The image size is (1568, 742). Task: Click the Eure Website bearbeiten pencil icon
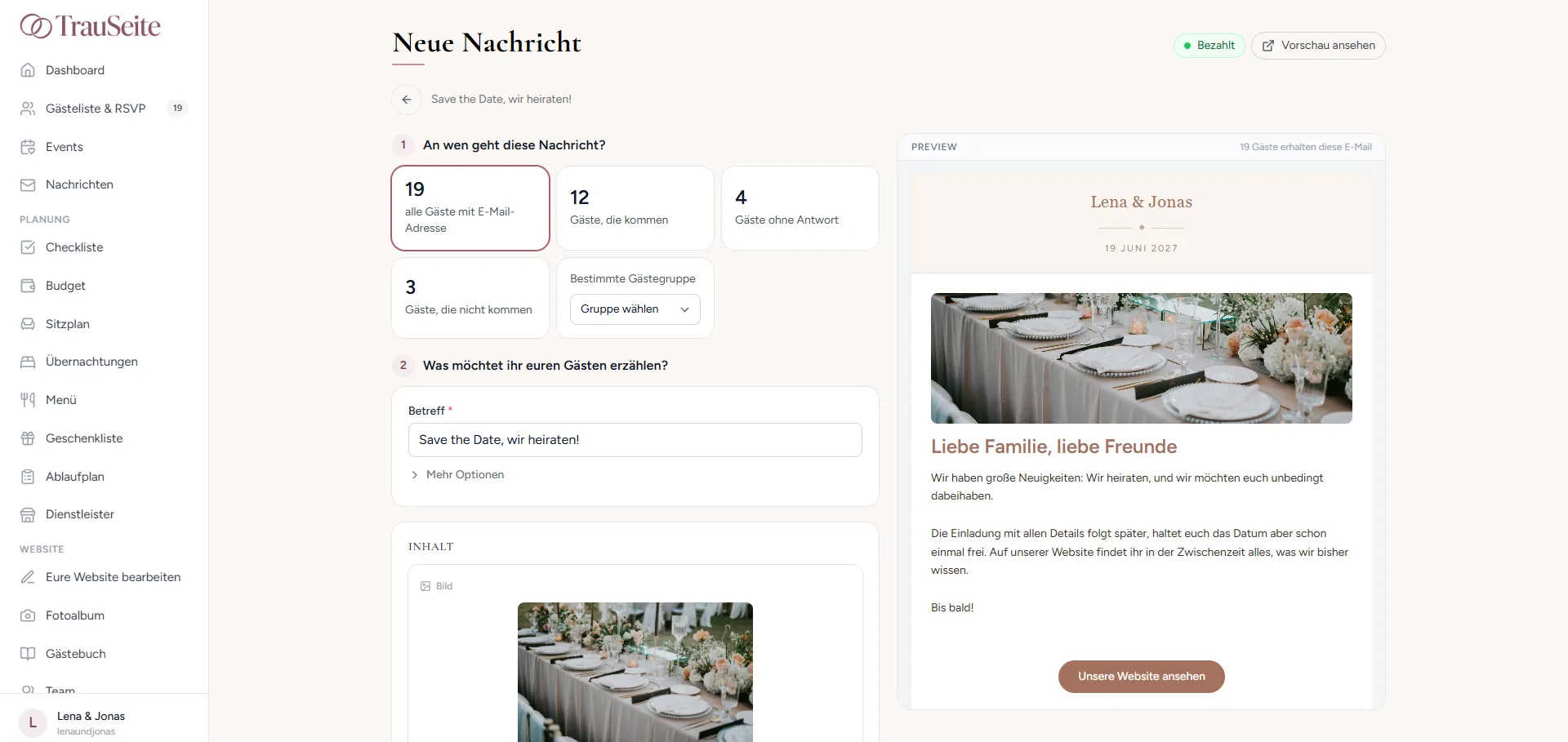pos(28,577)
